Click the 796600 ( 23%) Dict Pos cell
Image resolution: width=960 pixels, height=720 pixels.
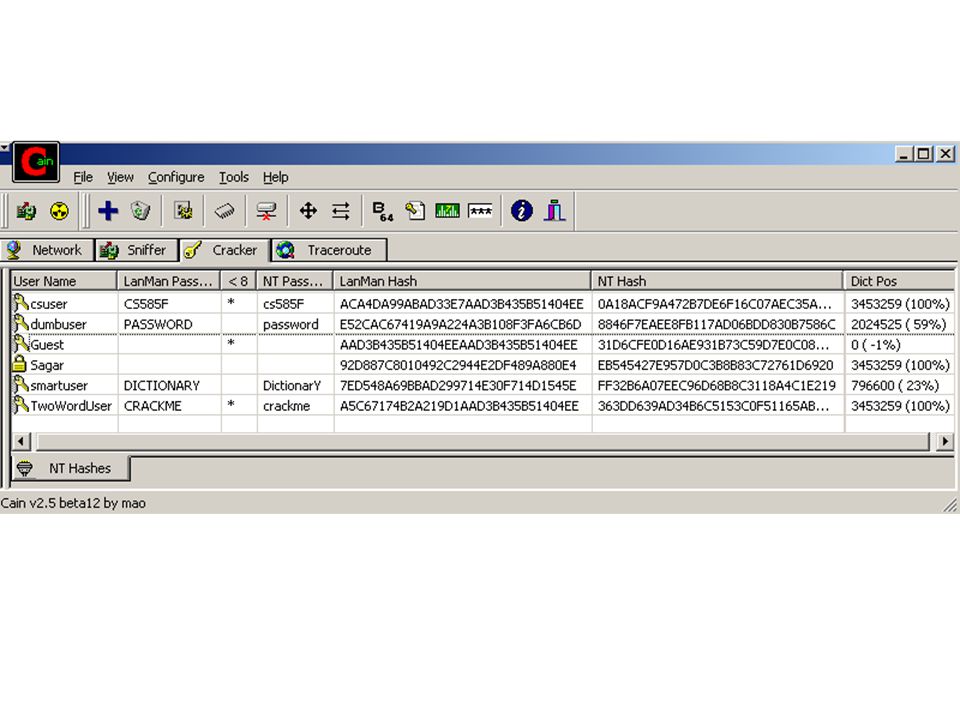click(x=894, y=386)
